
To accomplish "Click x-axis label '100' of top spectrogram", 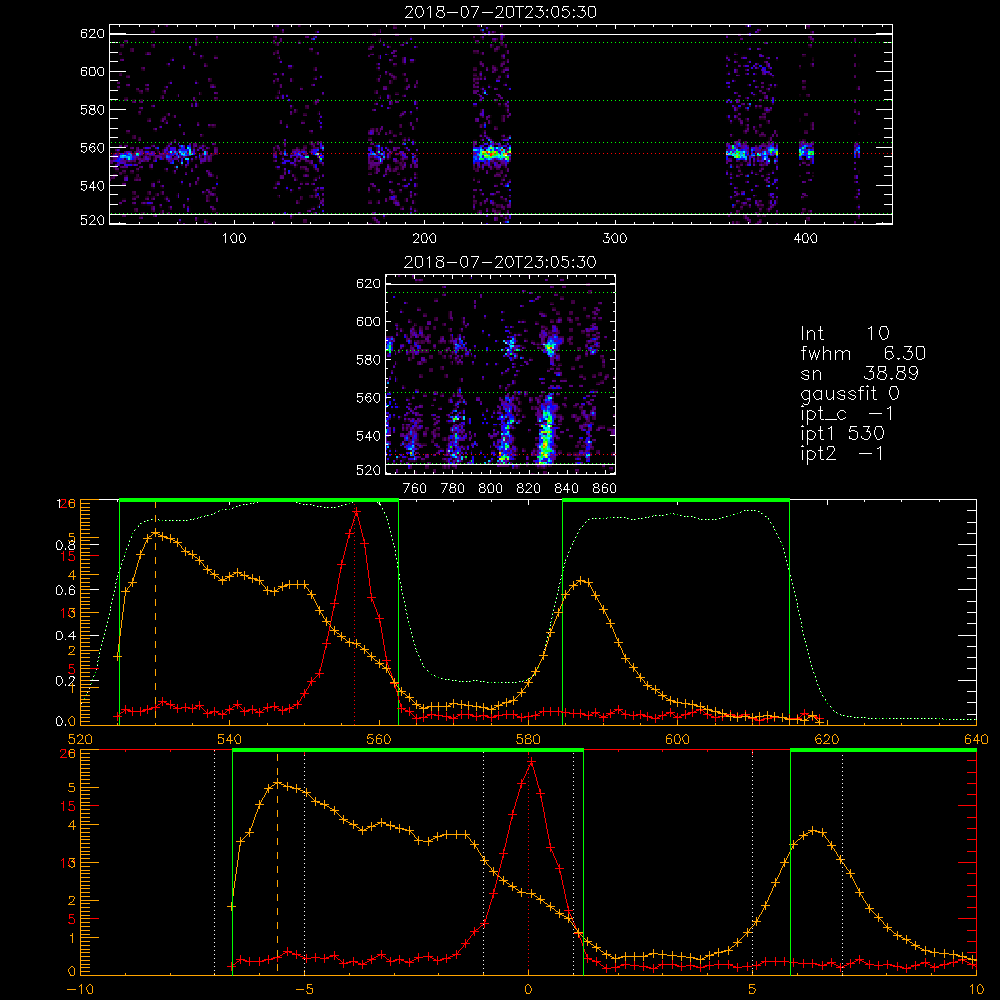I will (x=234, y=239).
